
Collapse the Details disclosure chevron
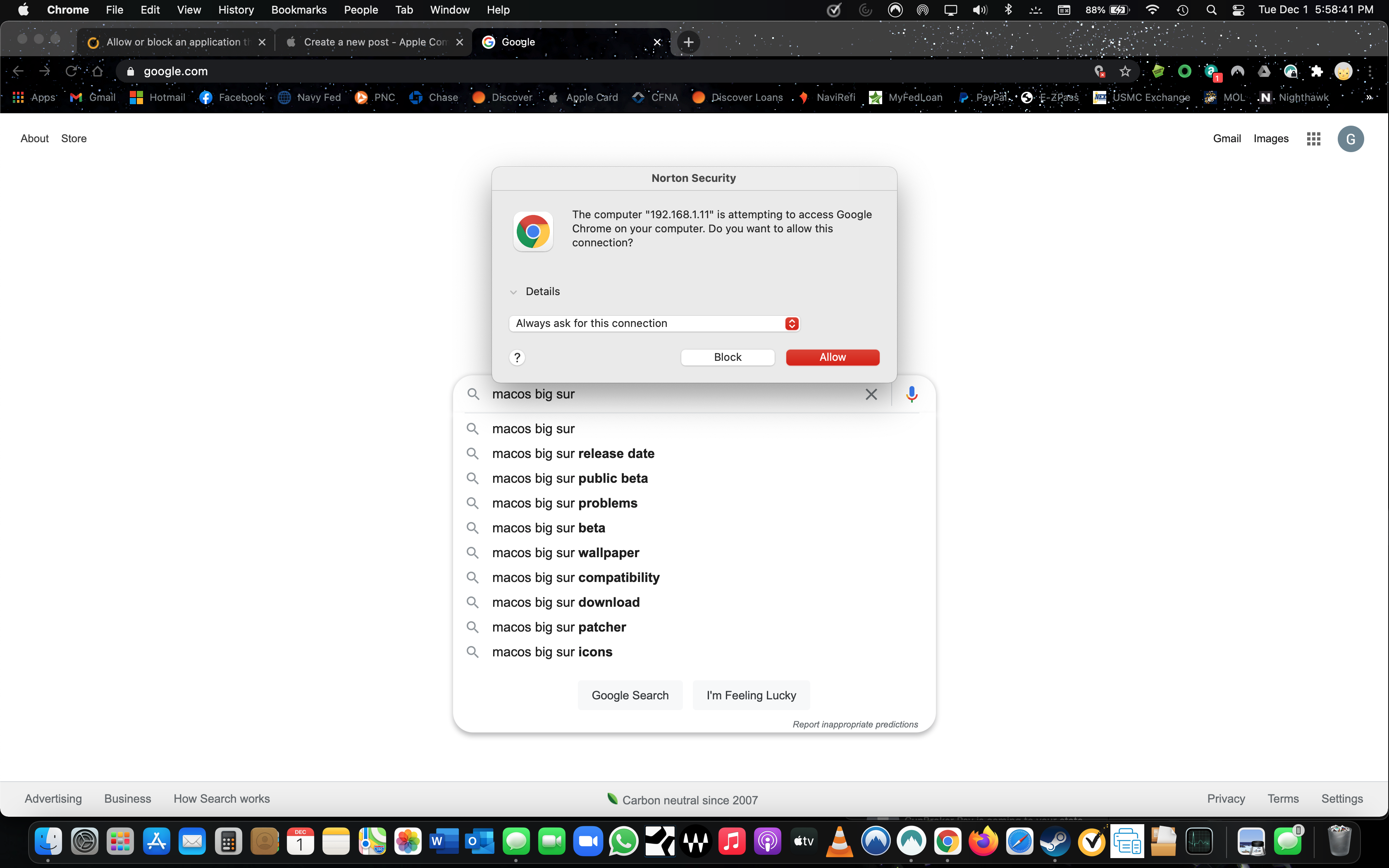[x=514, y=292]
